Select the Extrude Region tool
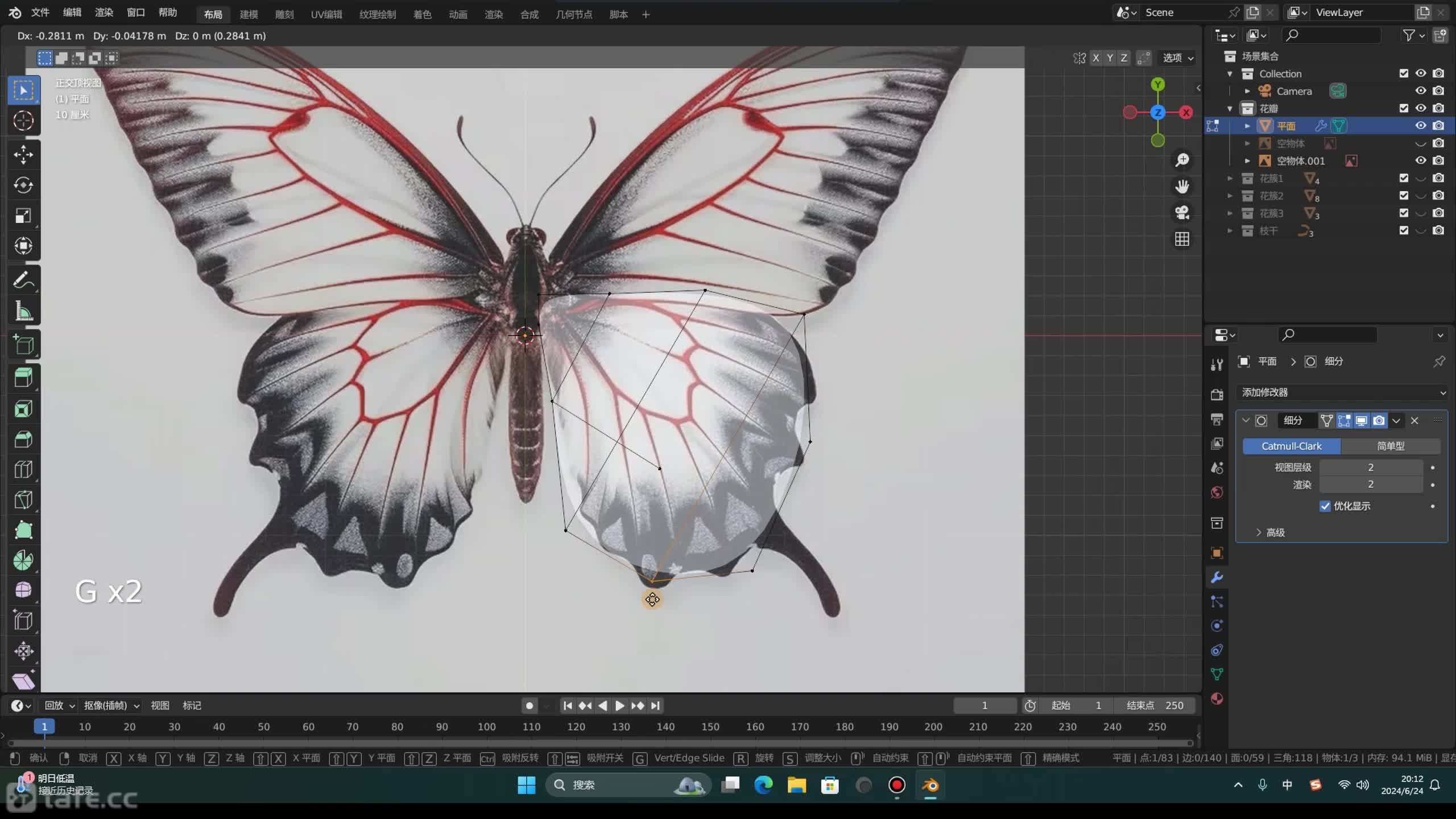1456x819 pixels. pos(23,378)
